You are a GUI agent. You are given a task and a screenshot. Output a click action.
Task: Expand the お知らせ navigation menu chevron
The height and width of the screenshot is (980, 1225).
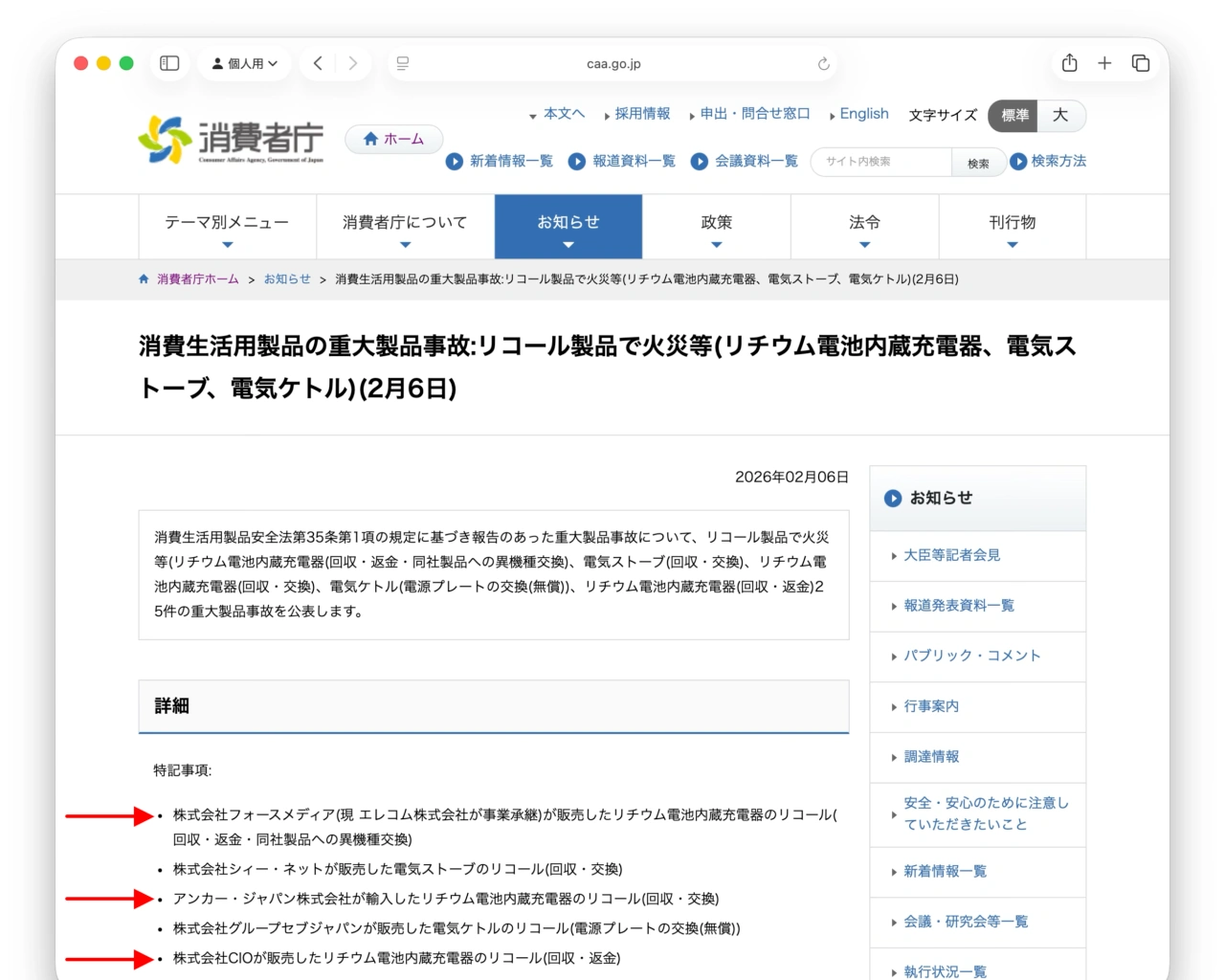pyautogui.click(x=568, y=244)
